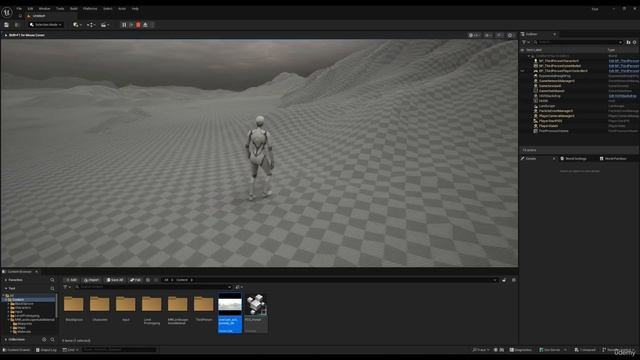This screenshot has width=640, height=360.
Task: Click the viewport scalability settings icon
Action: pos(499,35)
